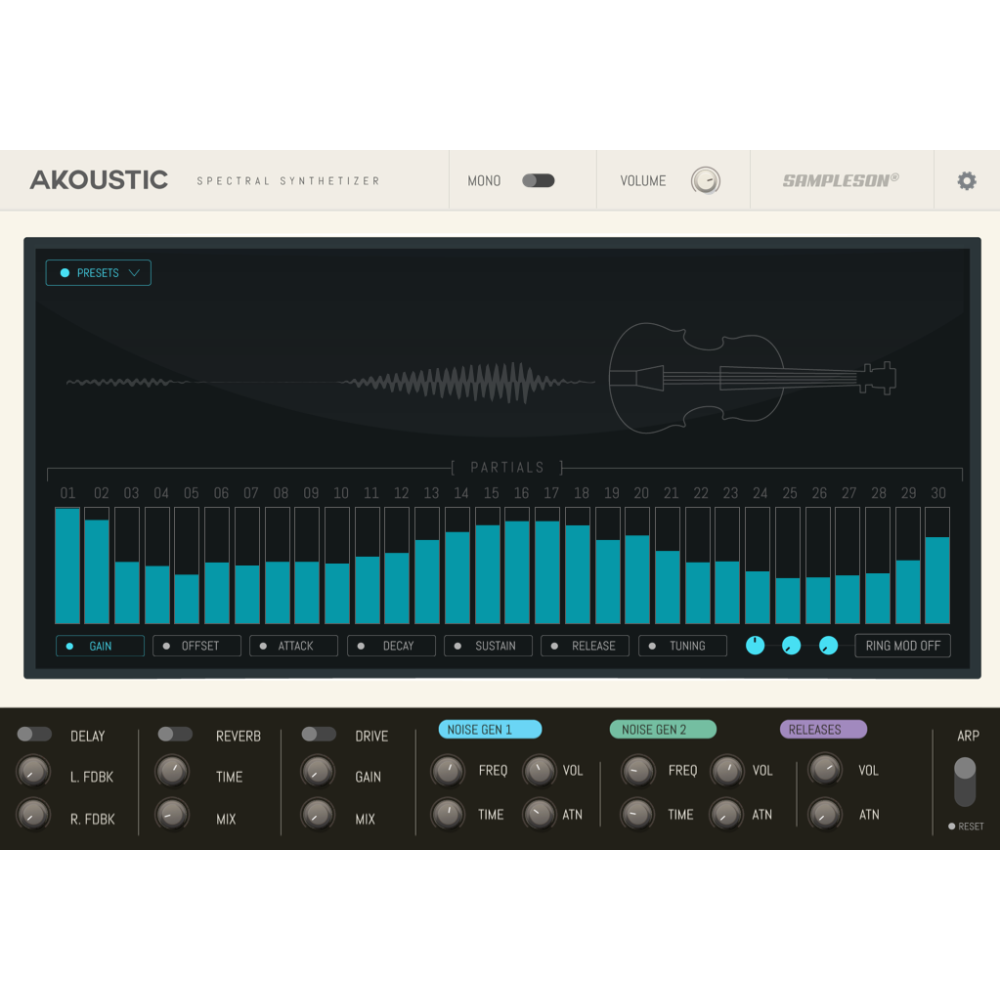Click the Noise Gen 2 VOL knob
The image size is (1000, 1000).
pos(731,771)
